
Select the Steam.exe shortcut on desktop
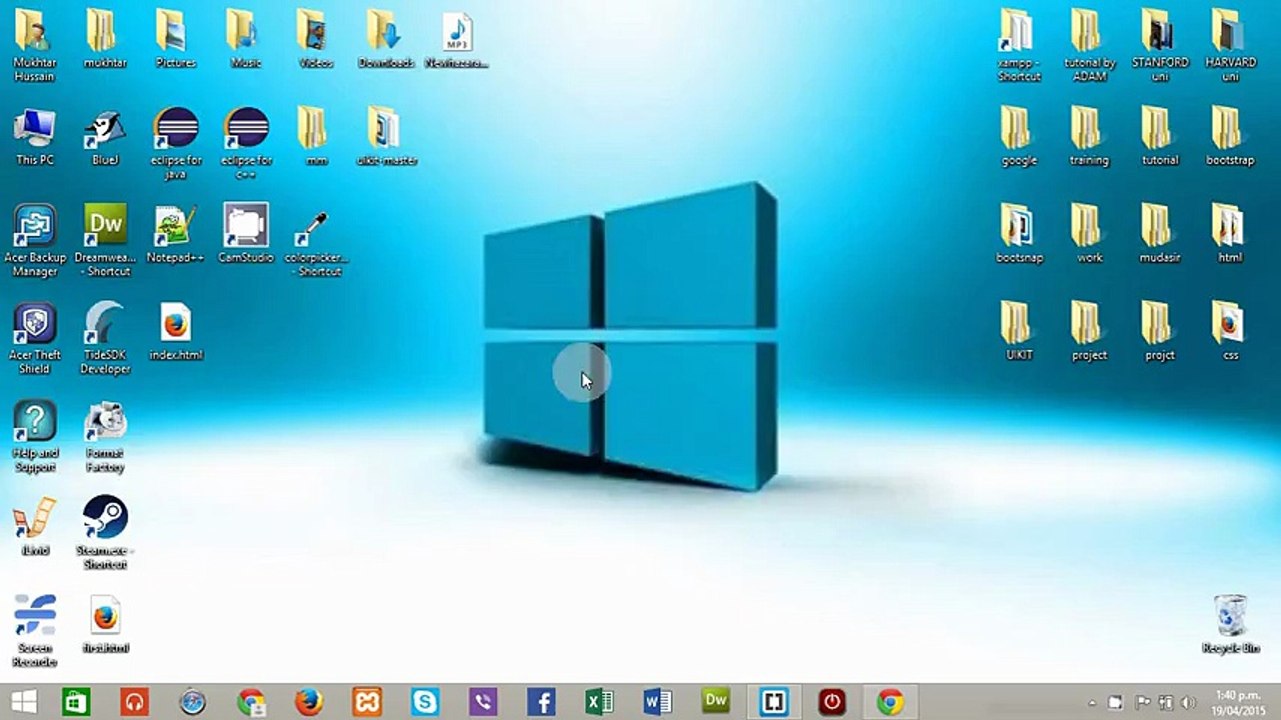pyautogui.click(x=105, y=533)
